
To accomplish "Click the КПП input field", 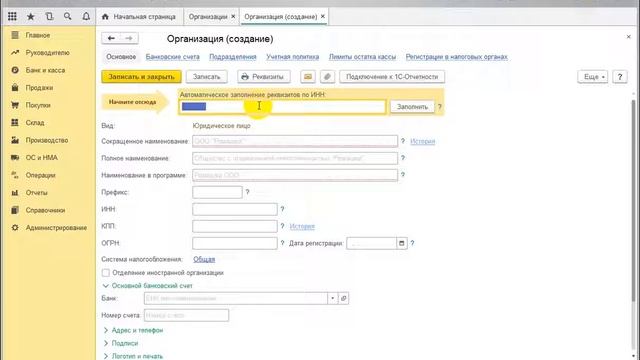I will tap(235, 226).
